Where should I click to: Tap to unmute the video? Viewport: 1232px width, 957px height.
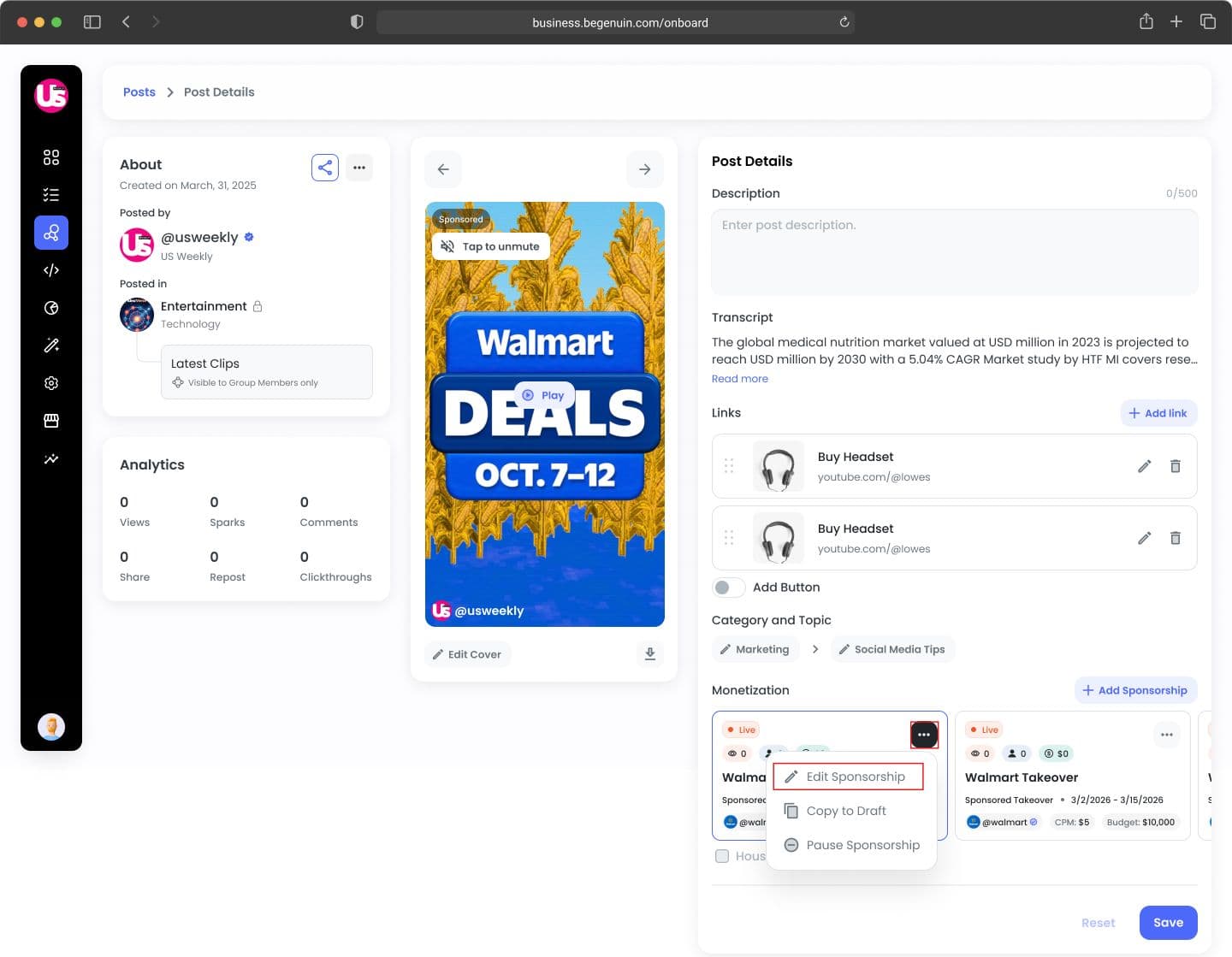click(490, 246)
